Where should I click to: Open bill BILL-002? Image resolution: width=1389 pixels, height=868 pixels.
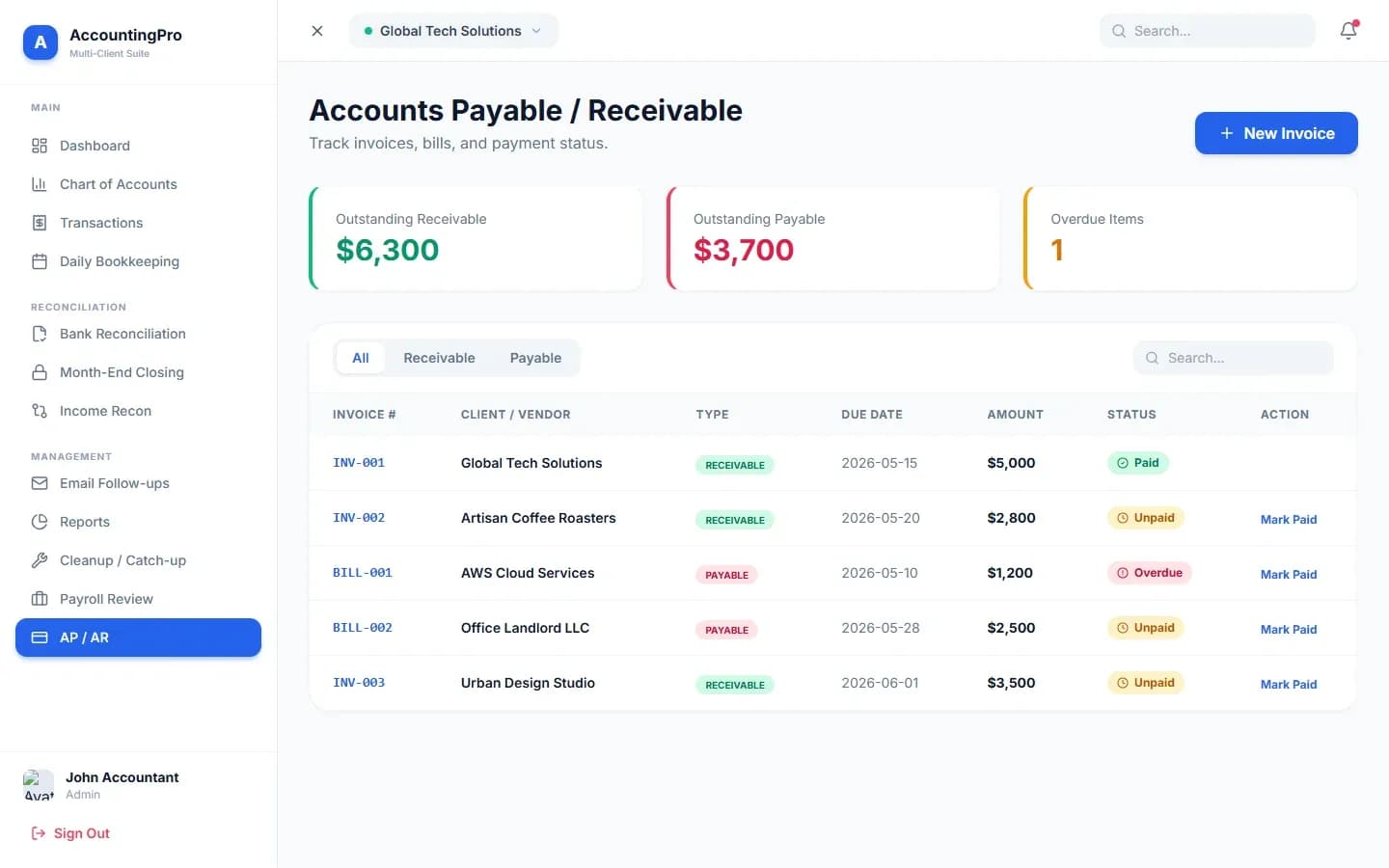pos(363,628)
